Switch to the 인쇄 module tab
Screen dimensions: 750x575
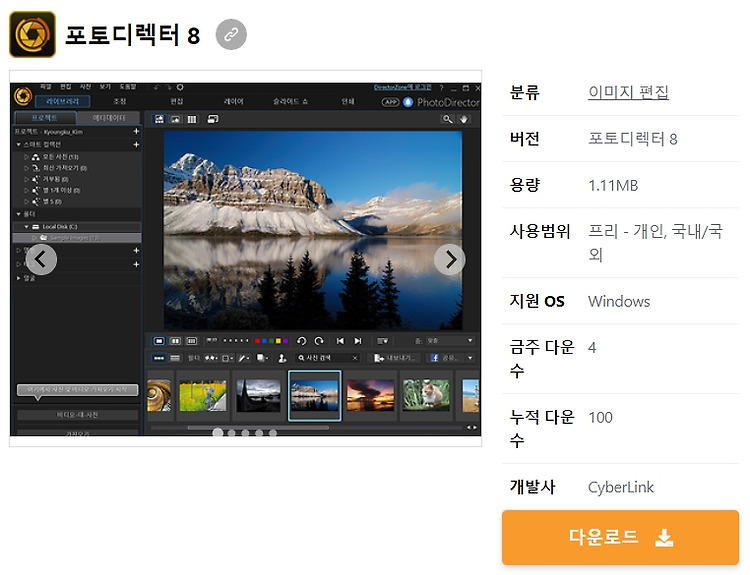pyautogui.click(x=348, y=101)
